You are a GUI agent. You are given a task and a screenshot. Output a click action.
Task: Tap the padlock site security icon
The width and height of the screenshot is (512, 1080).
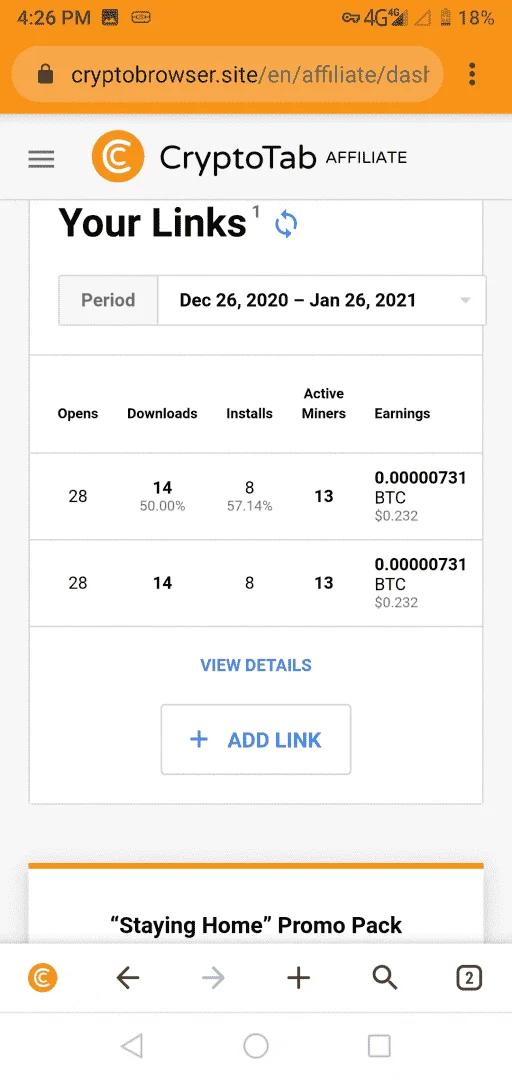[45, 74]
